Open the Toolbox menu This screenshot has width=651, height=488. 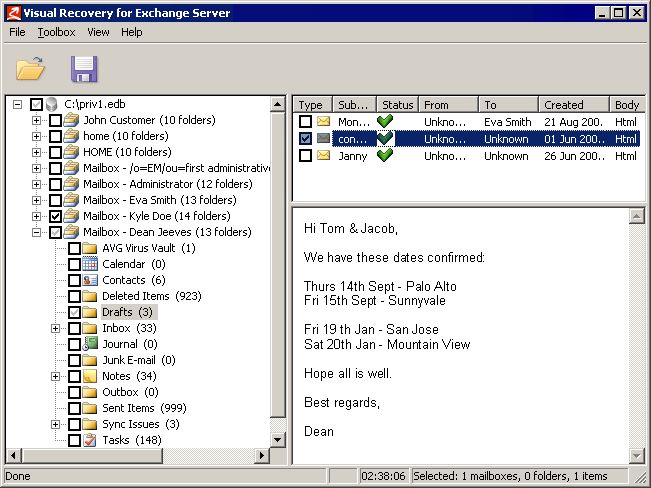coord(56,32)
